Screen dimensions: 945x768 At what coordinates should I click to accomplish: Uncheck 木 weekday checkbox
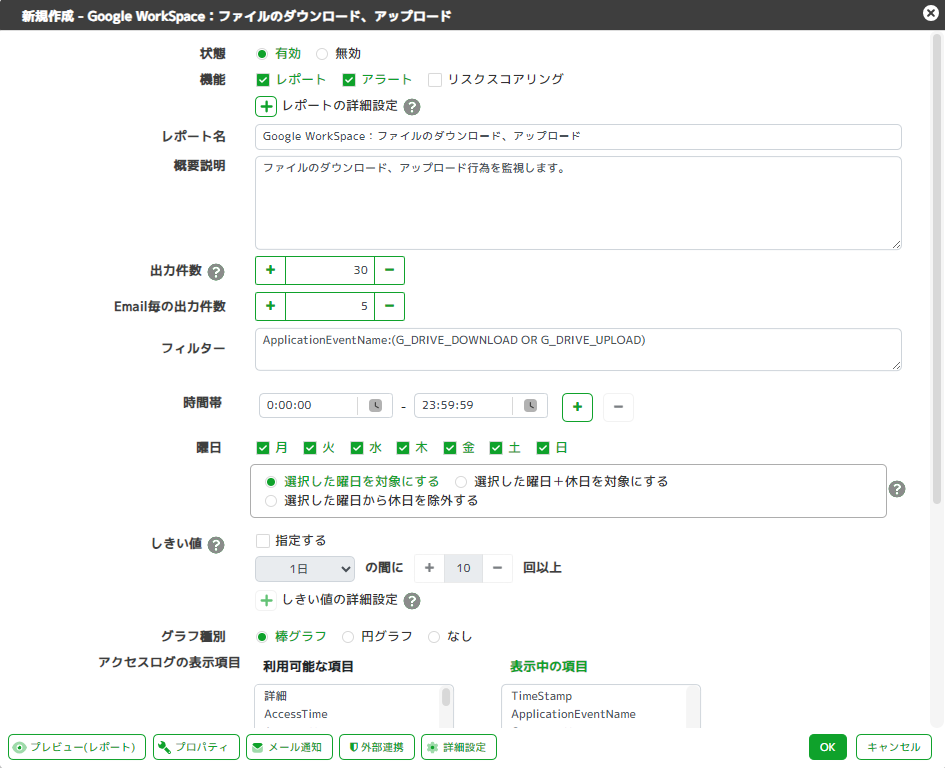pos(403,448)
